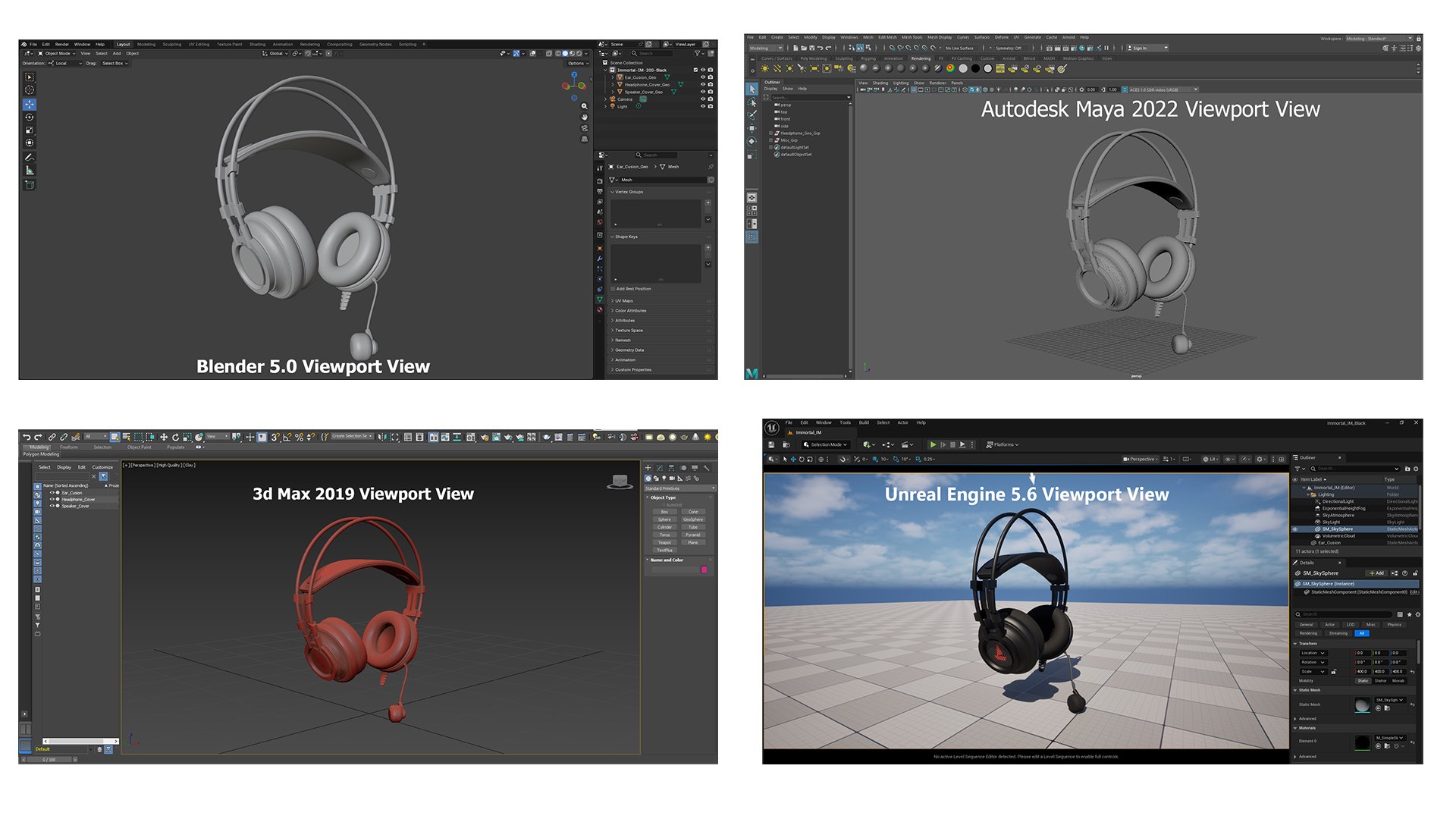
Task: Hide Ear_Cusion_Geo with Blender eye icon
Action: [x=703, y=77]
